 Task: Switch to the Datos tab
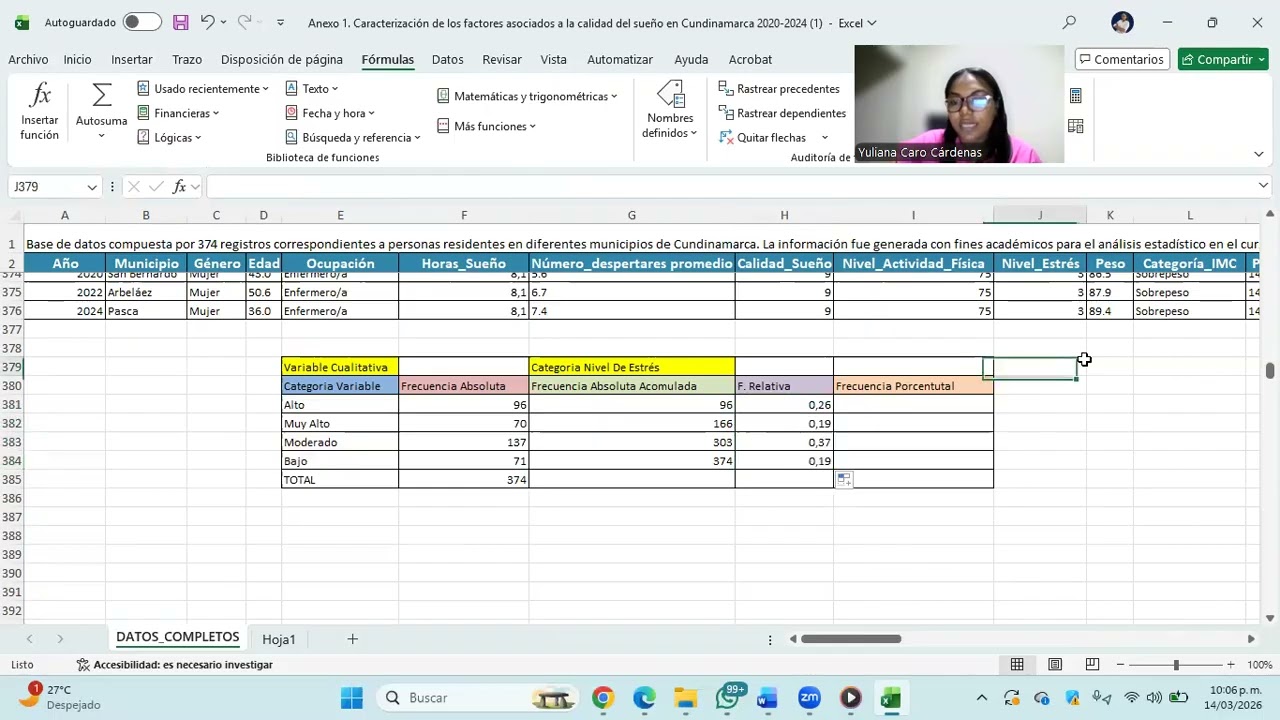pyautogui.click(x=447, y=59)
